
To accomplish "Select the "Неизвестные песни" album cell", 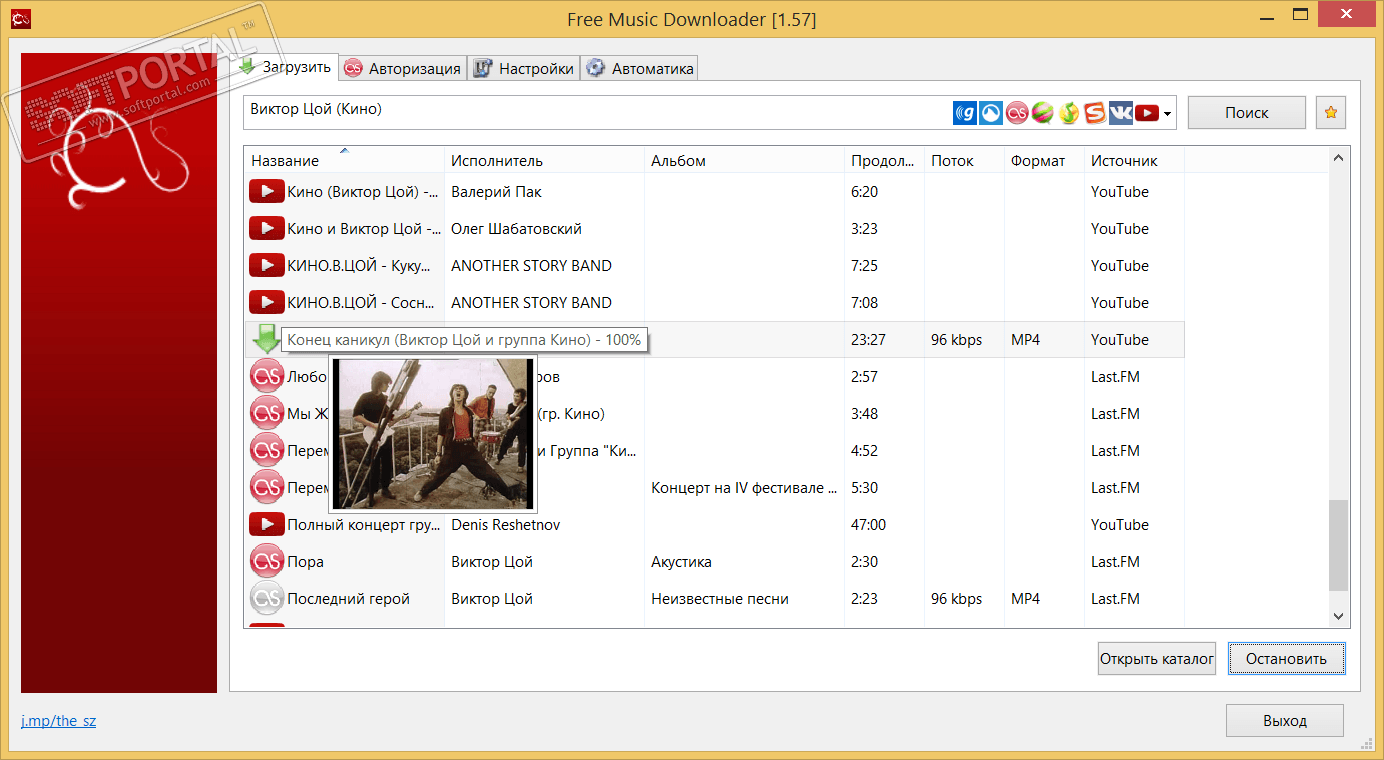I will click(x=720, y=599).
